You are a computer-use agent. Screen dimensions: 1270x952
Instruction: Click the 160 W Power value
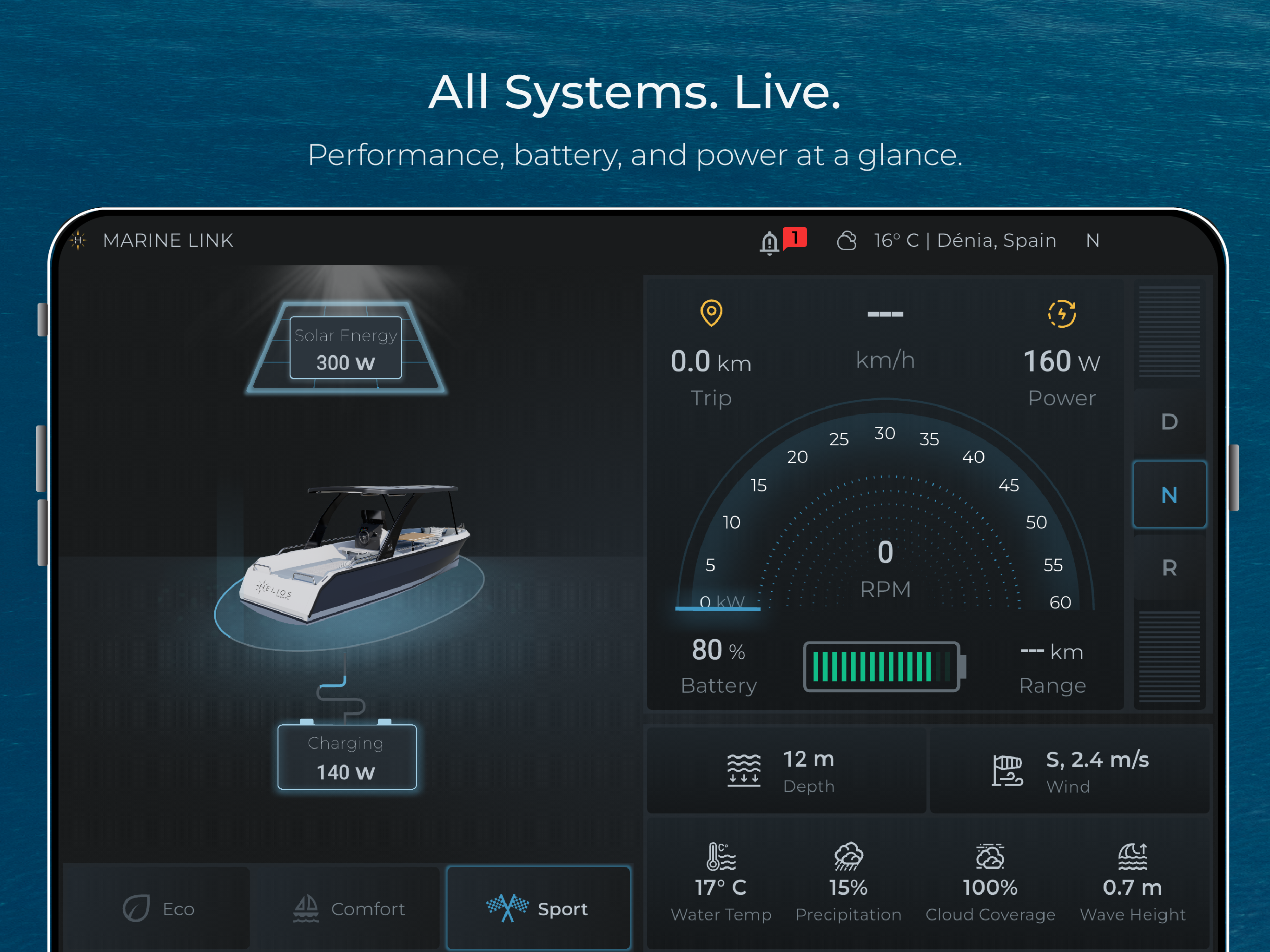tap(1062, 362)
